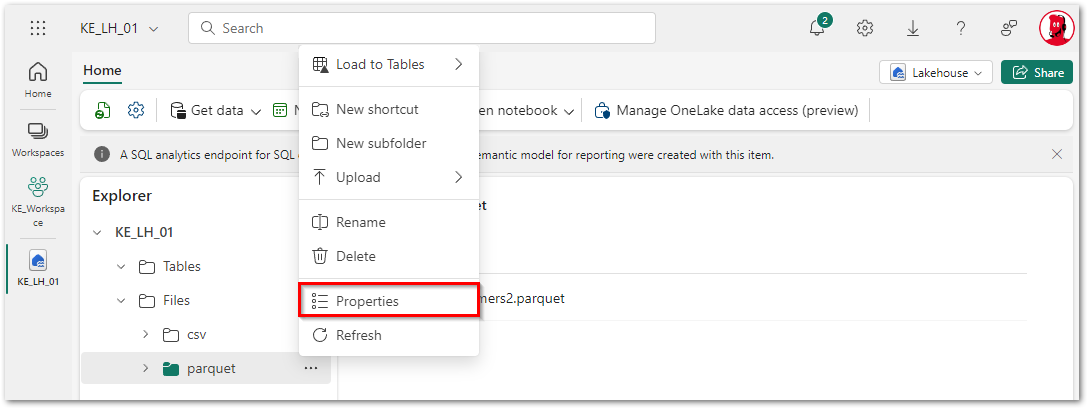
Task: Open the help question mark icon
Action: pyautogui.click(x=961, y=28)
